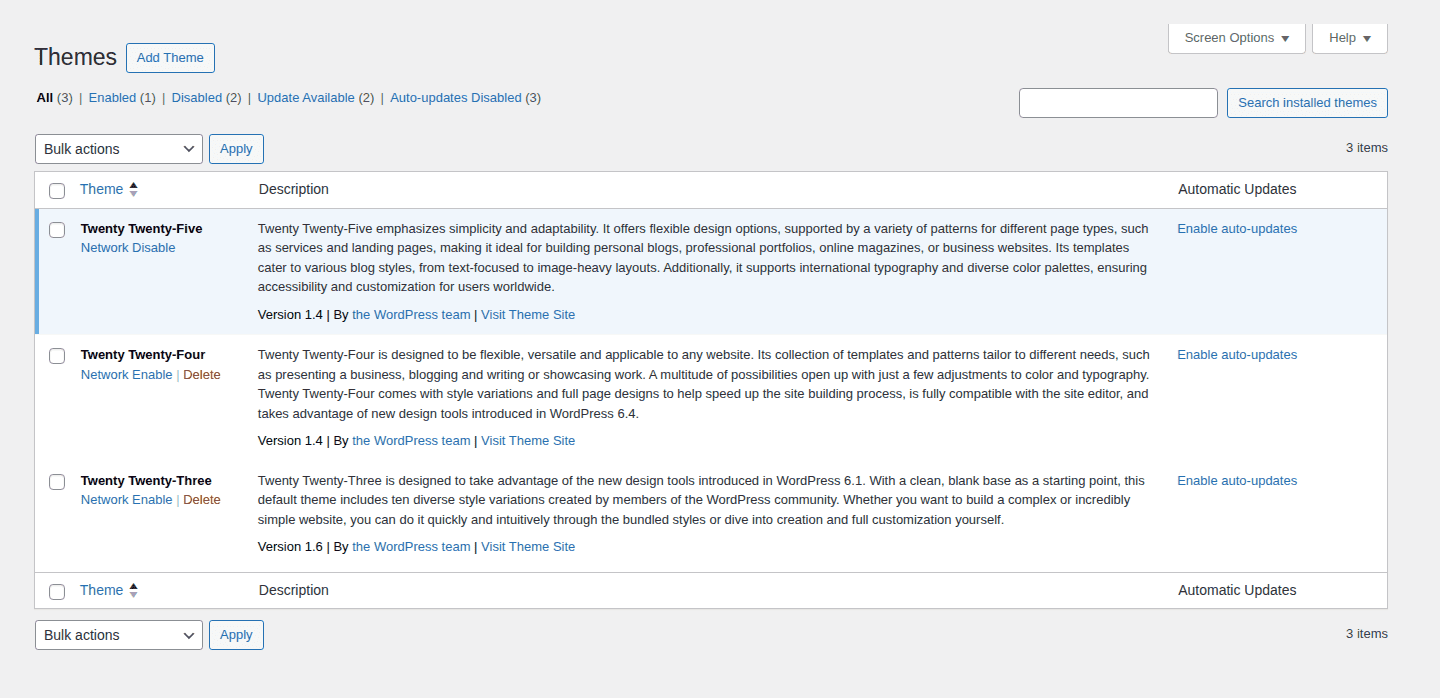Sort by Theme column in header
The image size is (1440, 698).
click(x=101, y=189)
